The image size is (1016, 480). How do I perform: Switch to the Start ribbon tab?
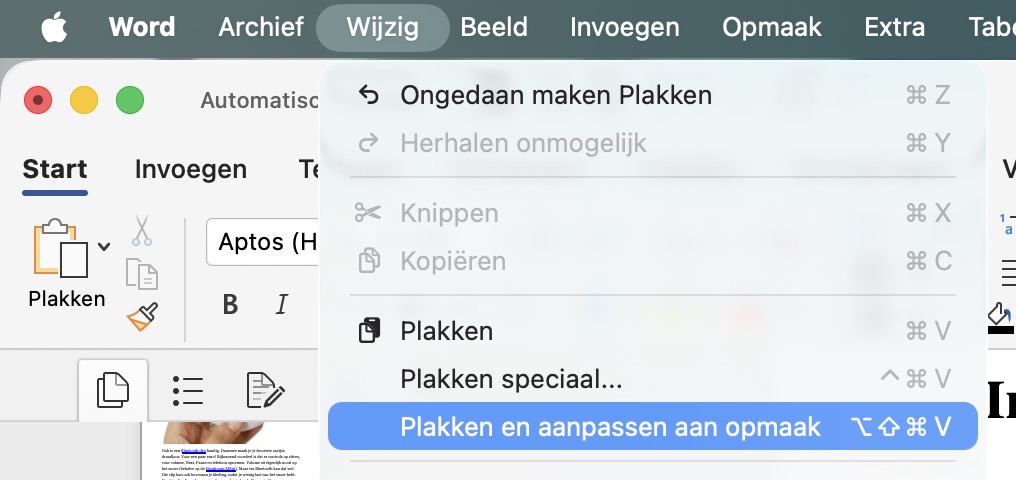(x=55, y=169)
